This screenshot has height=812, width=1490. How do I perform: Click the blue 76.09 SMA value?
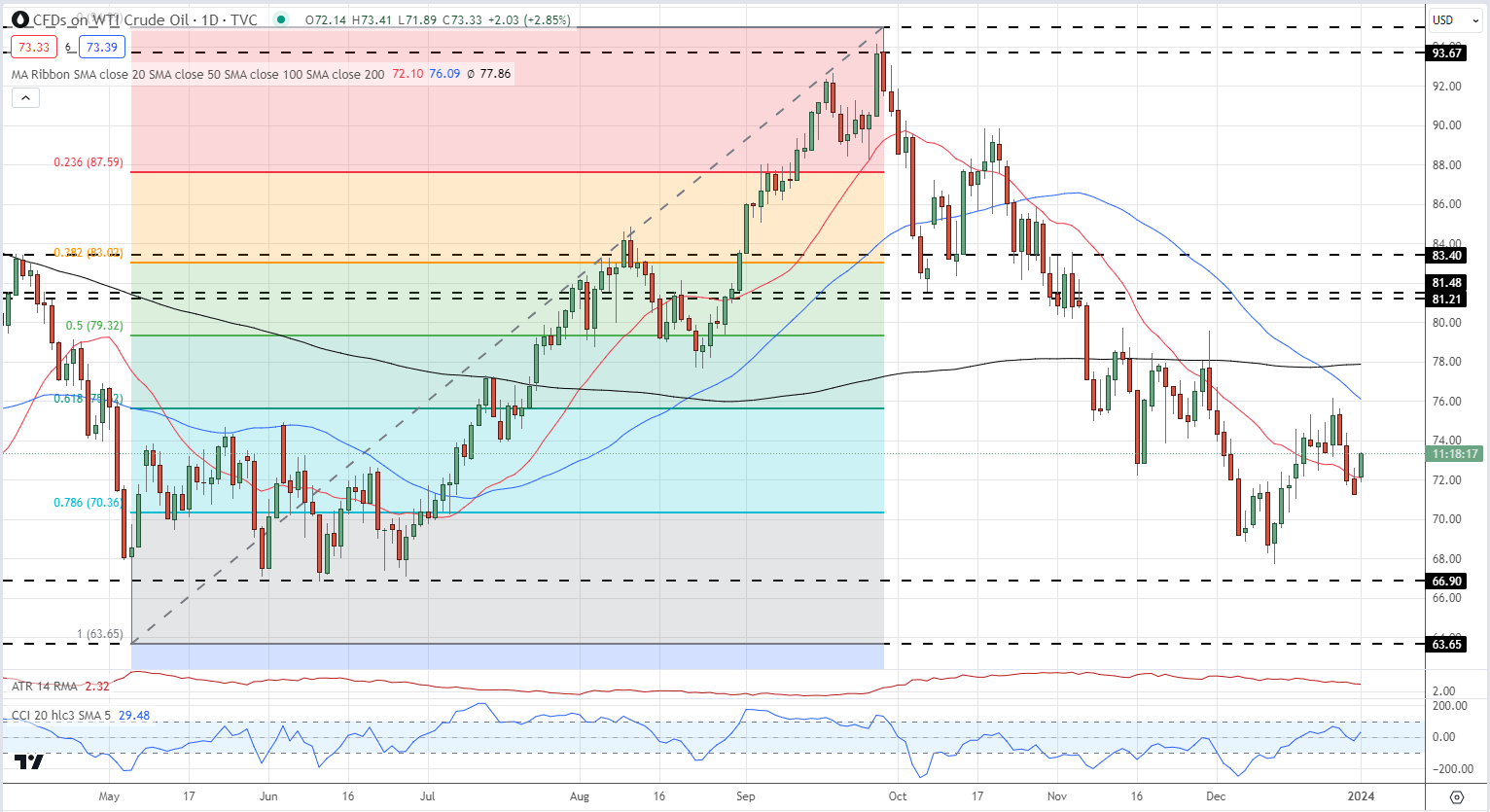tap(444, 74)
